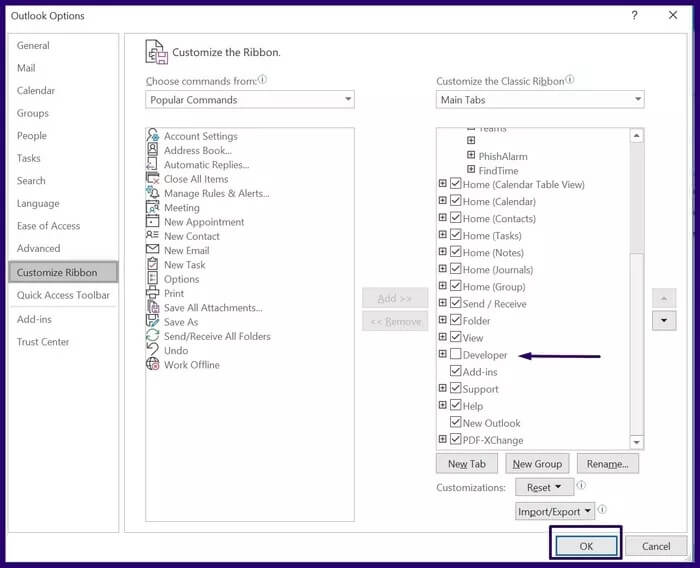Viewport: 700px width, 568px height.
Task: Click the New Email envelope icon
Action: 153,249
